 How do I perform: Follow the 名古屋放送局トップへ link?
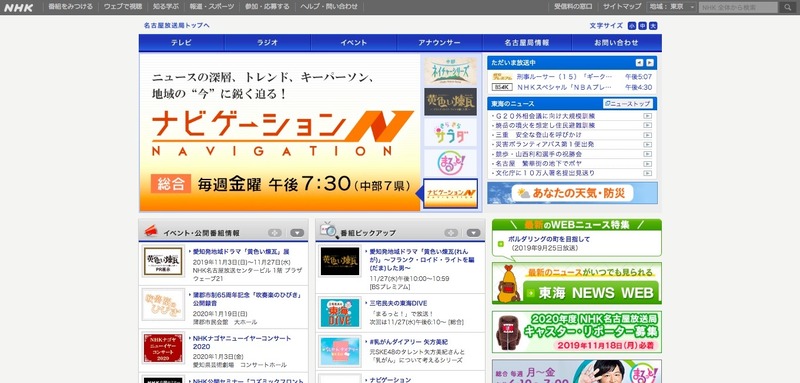click(x=177, y=25)
